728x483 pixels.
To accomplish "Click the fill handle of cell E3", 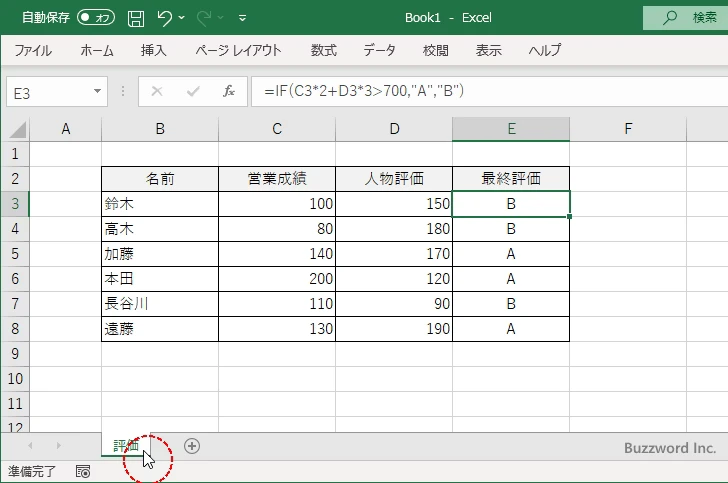I will [570, 216].
